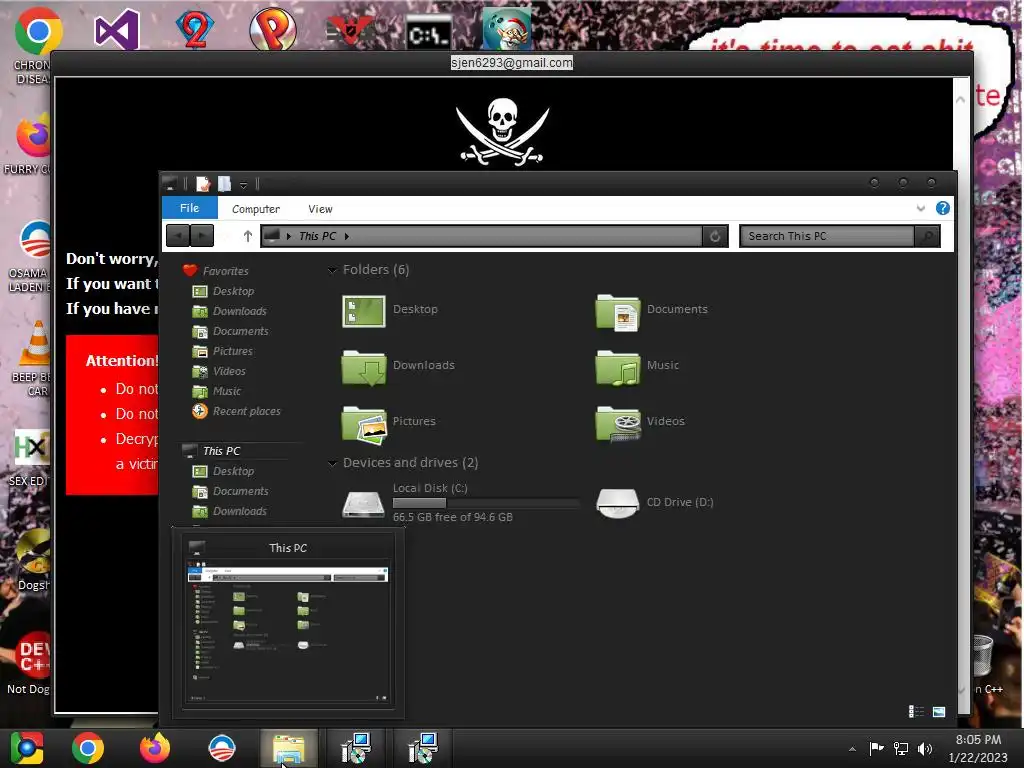Select This PC in navigation pane
The width and height of the screenshot is (1024, 768).
212,451
